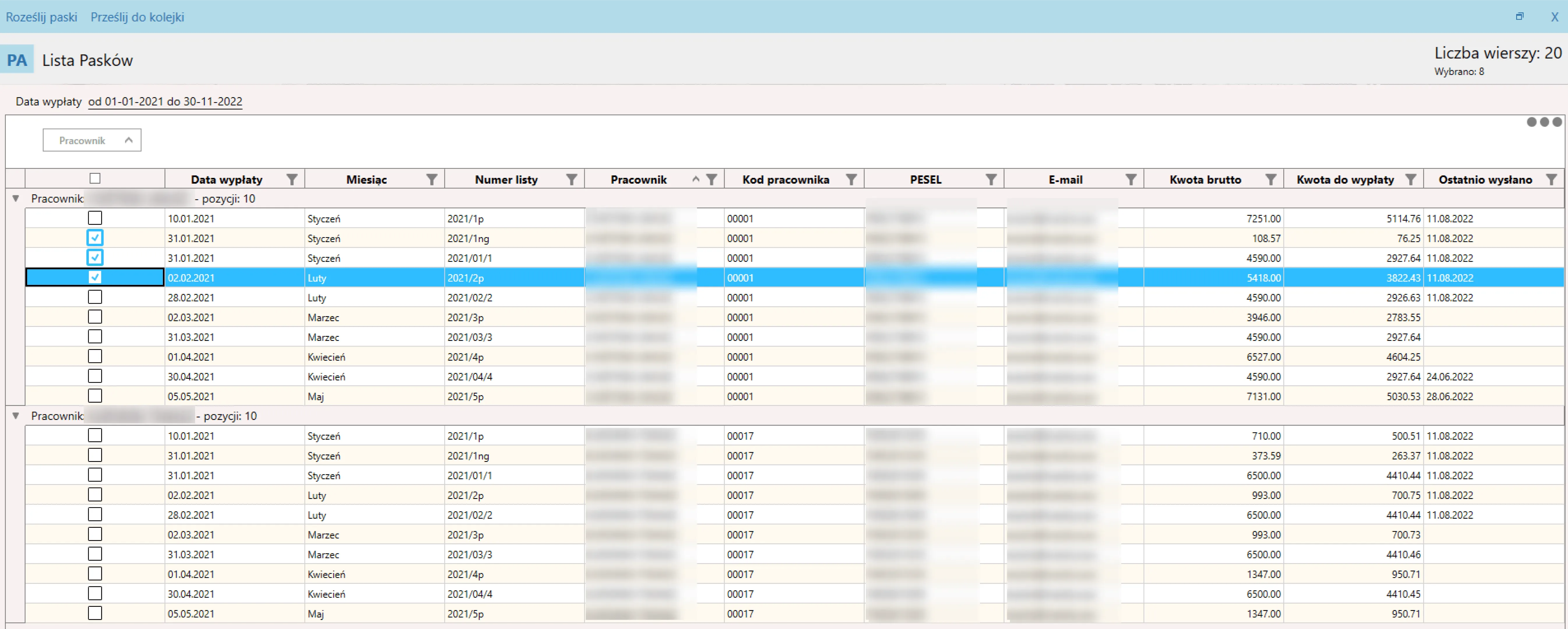The height and width of the screenshot is (629, 1568).
Task: Click the 28.06.2022 sent date cell
Action: [x=1494, y=396]
